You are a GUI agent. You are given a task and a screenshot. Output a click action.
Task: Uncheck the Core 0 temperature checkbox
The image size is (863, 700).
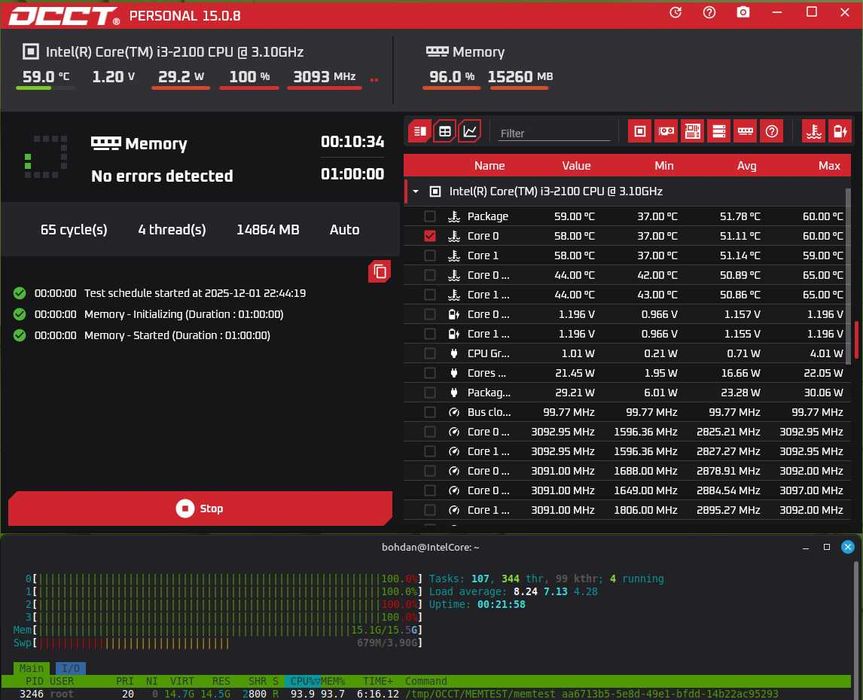point(430,236)
